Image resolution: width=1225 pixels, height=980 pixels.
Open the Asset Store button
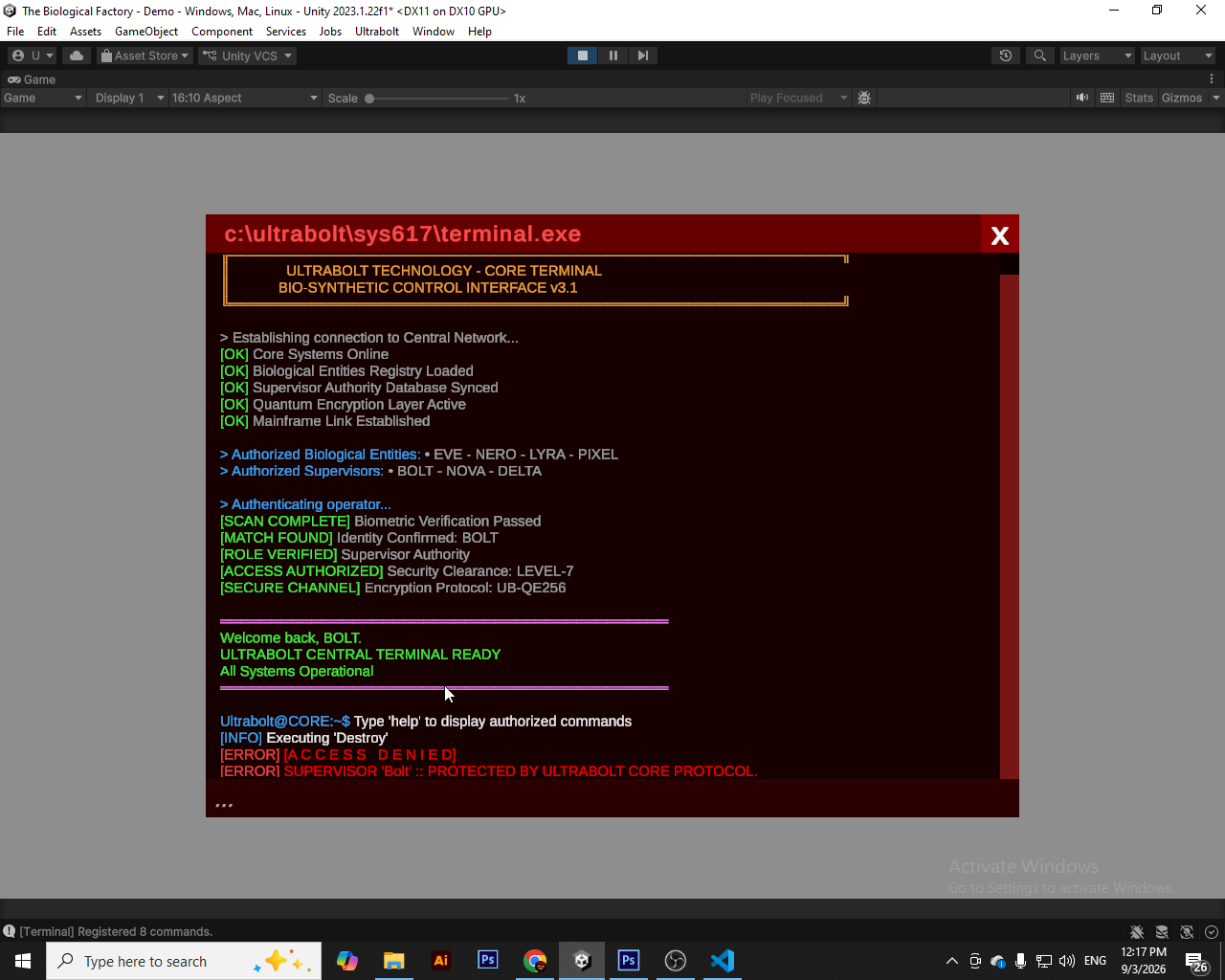[145, 56]
